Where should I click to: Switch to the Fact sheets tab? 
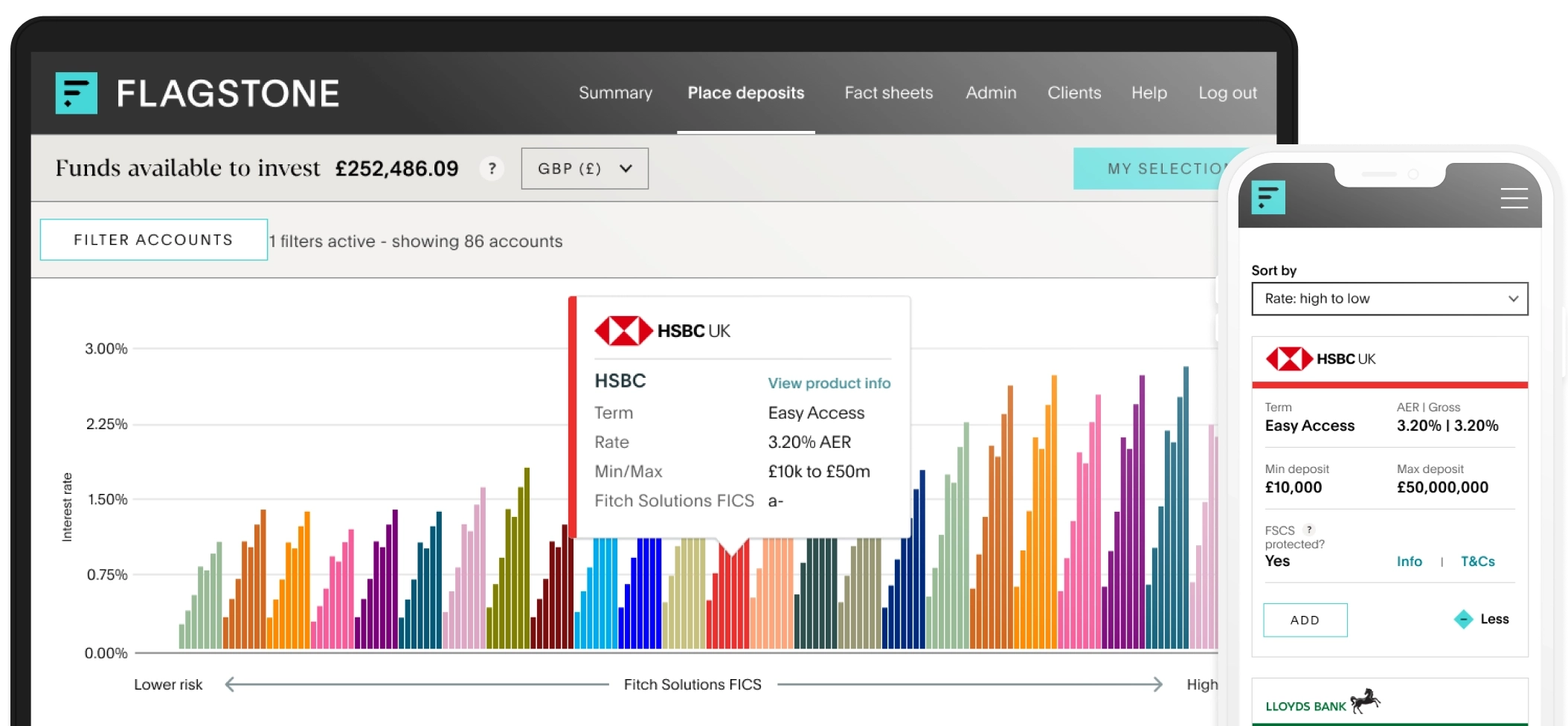click(888, 93)
